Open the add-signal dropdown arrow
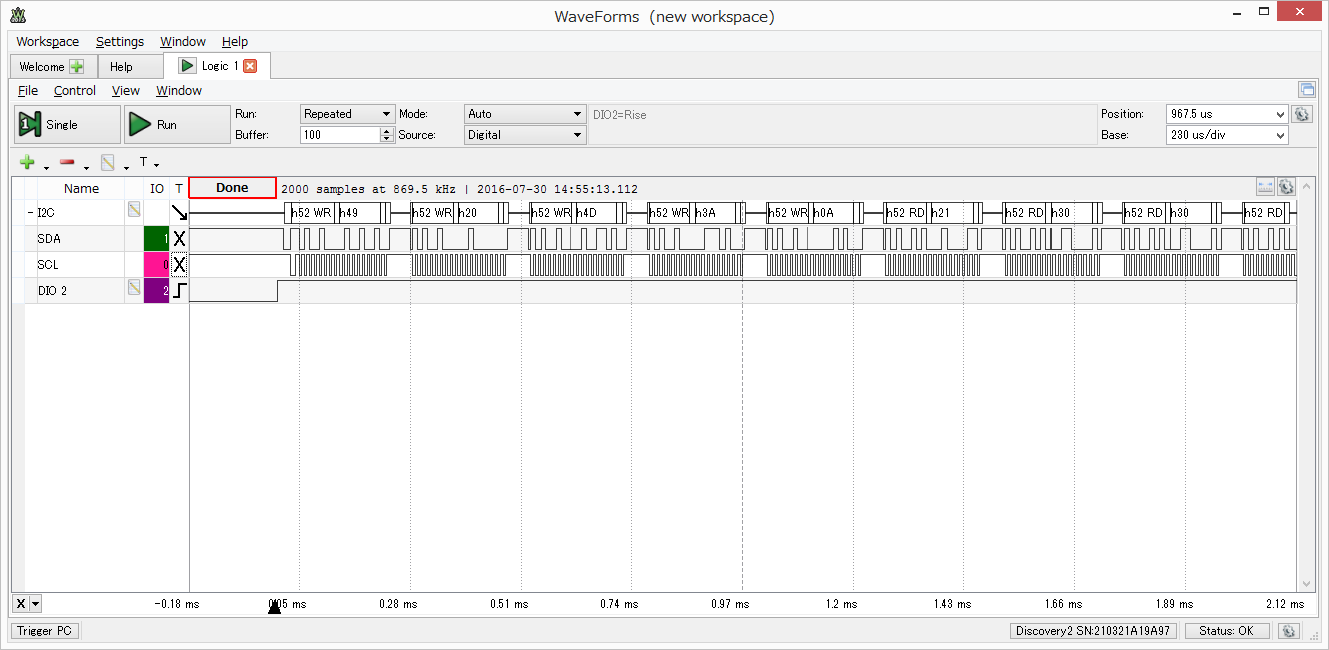The image size is (1329, 650). click(46, 167)
